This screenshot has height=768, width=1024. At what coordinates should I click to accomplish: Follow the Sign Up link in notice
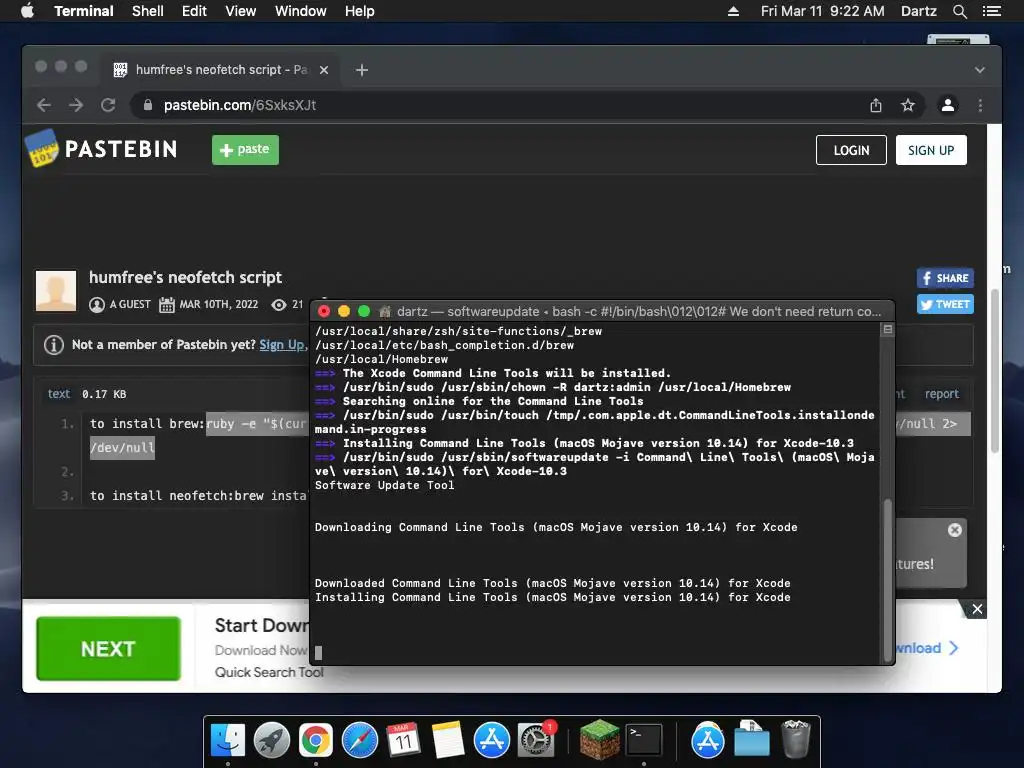[x=282, y=345]
